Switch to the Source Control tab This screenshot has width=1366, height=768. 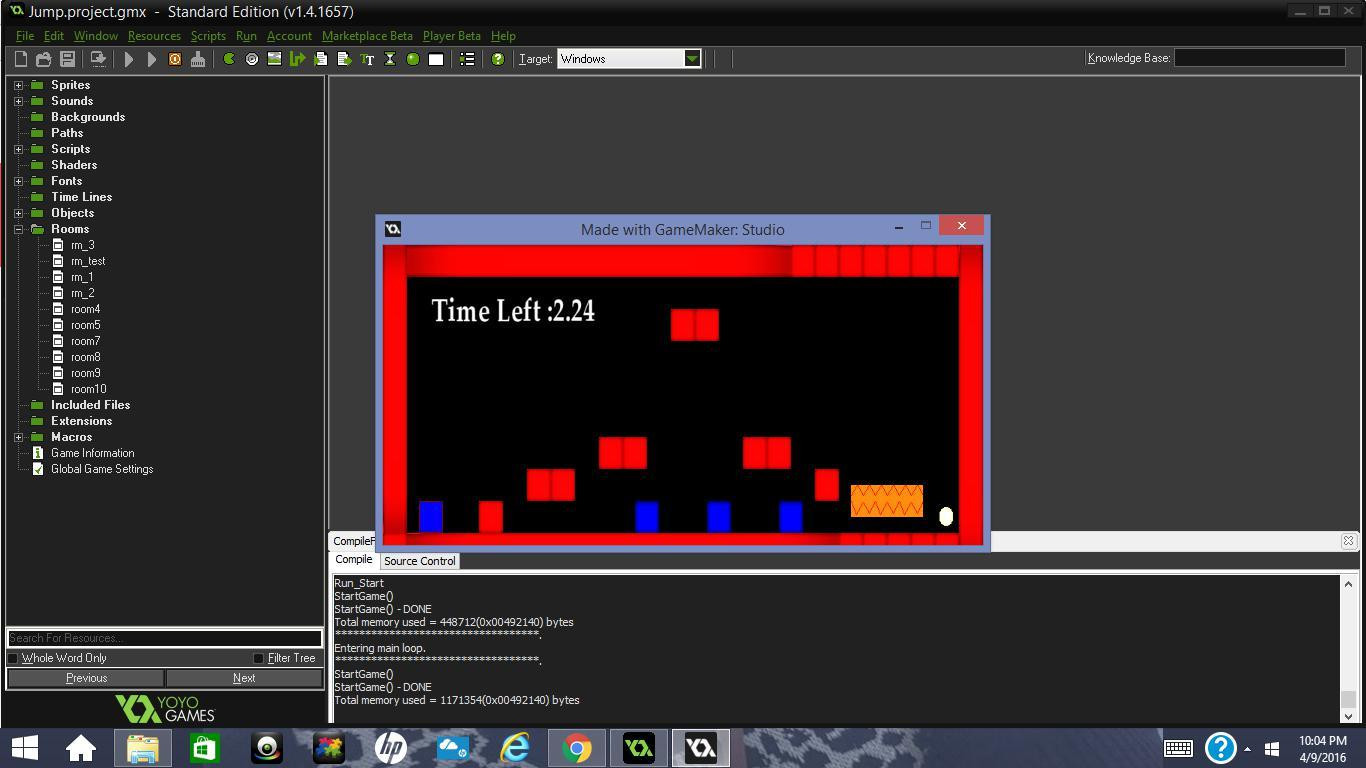pyautogui.click(x=420, y=561)
